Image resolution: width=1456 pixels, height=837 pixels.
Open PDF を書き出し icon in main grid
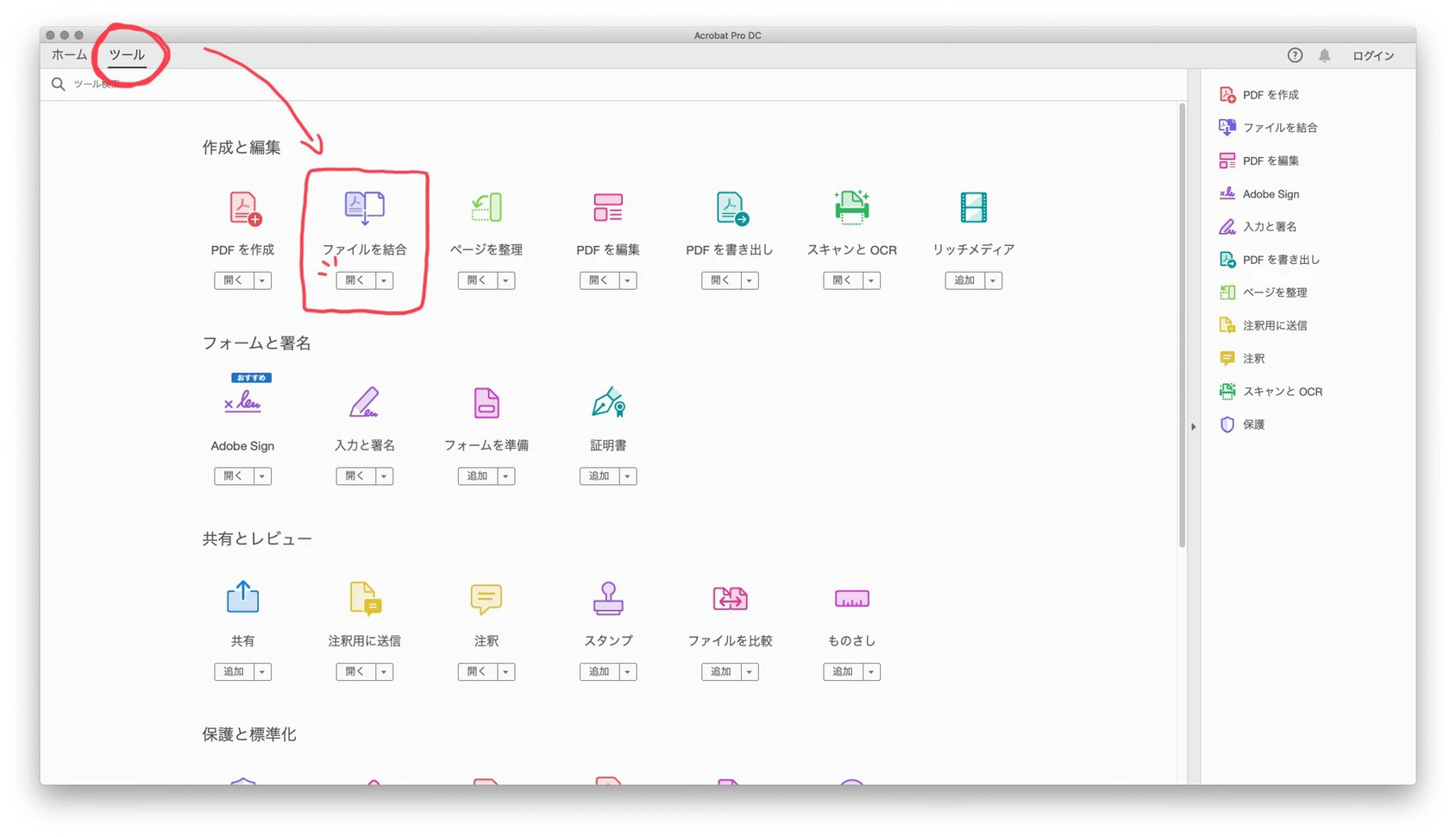click(x=732, y=208)
